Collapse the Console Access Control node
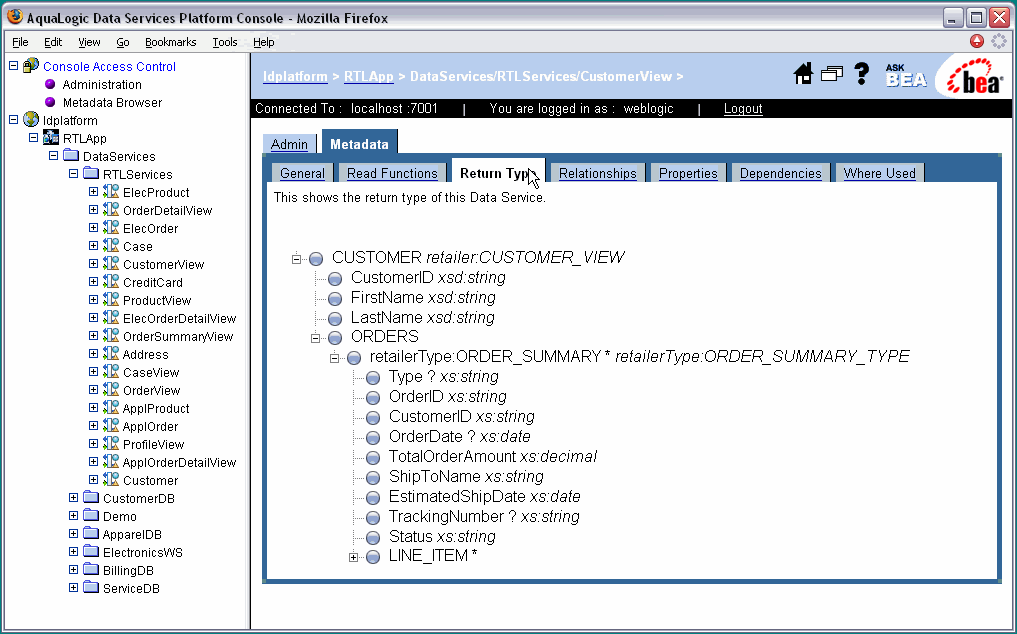Screen dimensions: 1017x634 13,66
